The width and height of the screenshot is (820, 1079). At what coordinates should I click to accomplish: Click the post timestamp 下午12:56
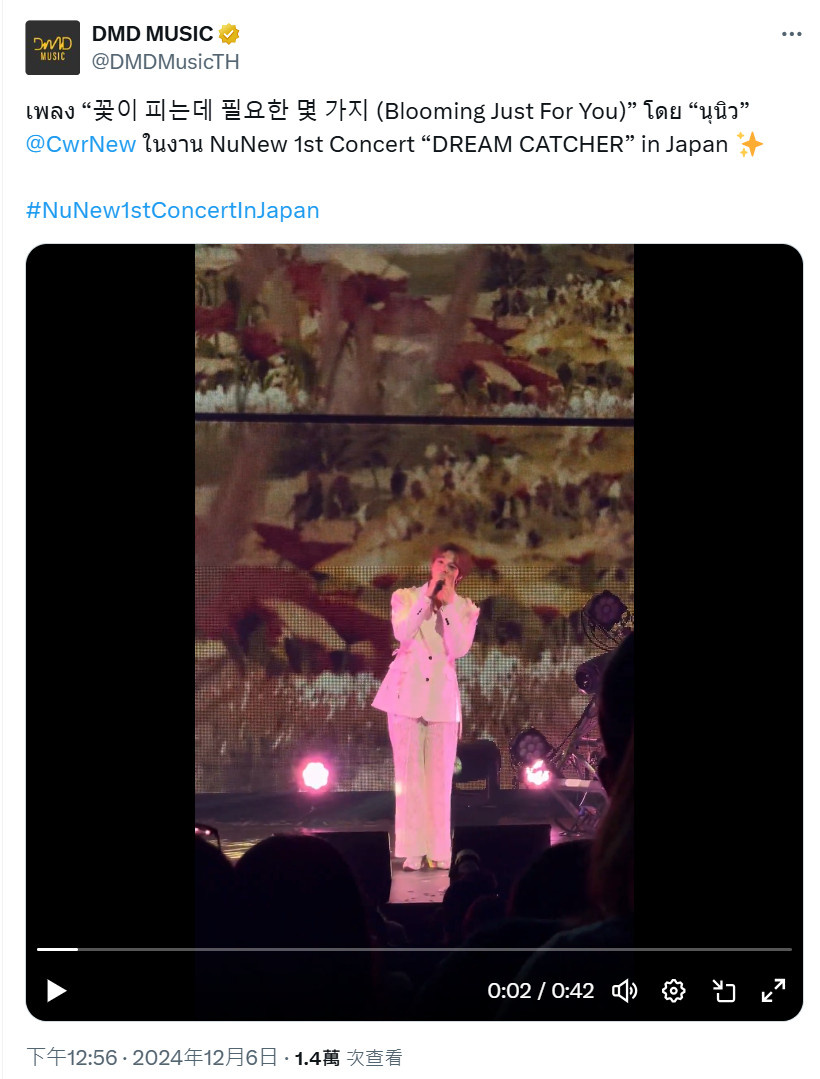[x=72, y=1057]
